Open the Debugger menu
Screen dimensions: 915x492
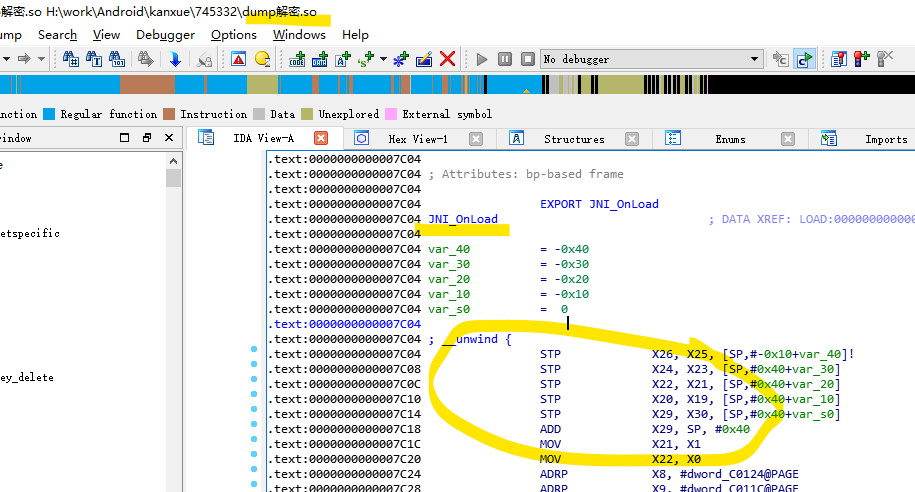[165, 35]
